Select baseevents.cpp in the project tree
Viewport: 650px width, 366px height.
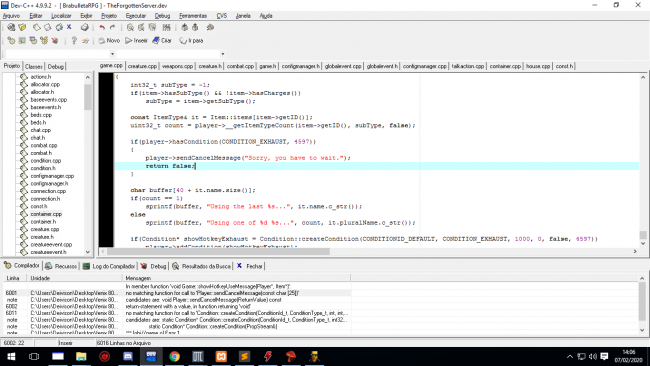(x=49, y=99)
